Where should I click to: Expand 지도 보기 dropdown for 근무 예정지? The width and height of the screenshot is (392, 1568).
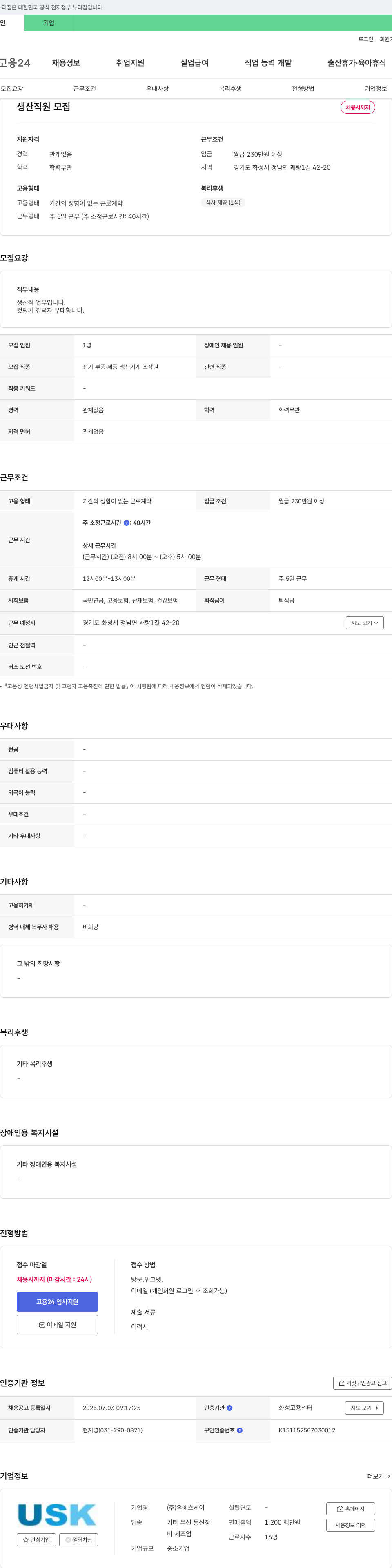(x=365, y=623)
